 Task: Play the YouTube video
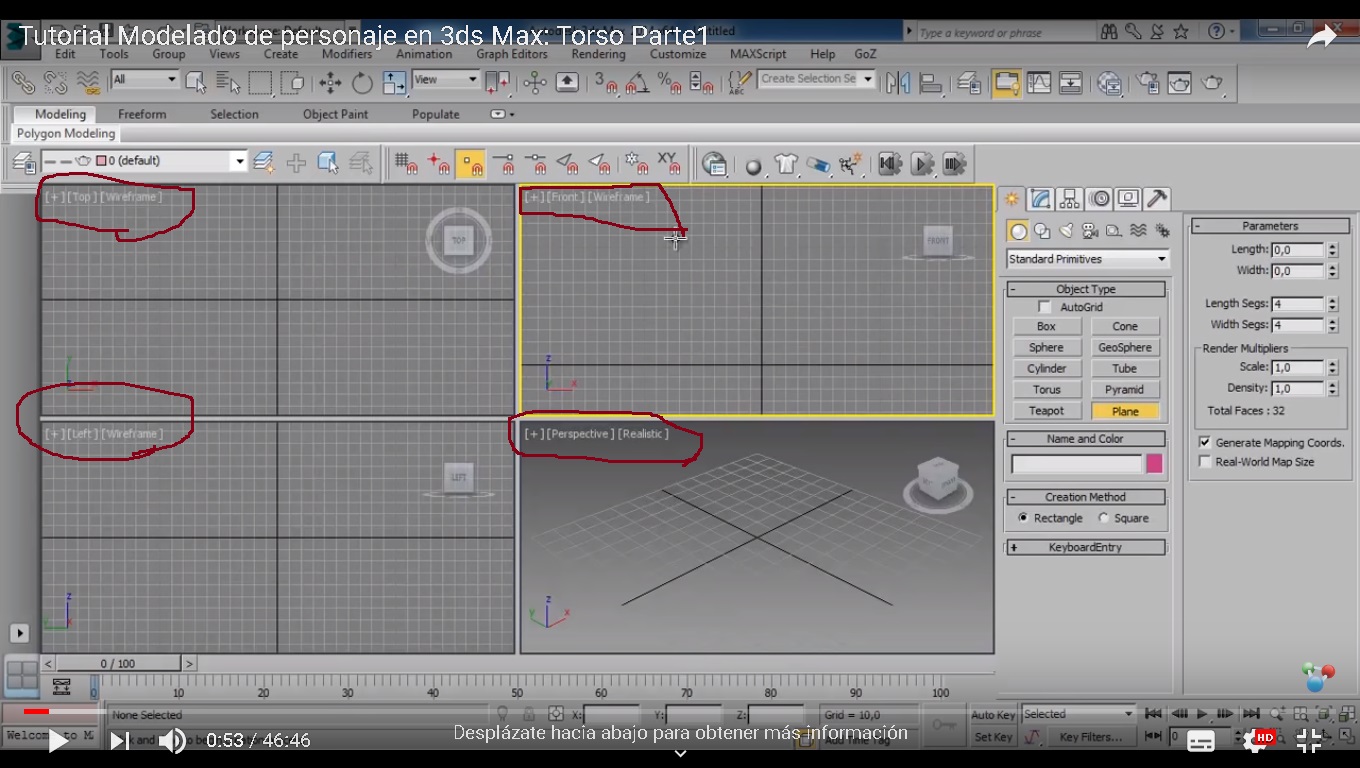coord(59,741)
